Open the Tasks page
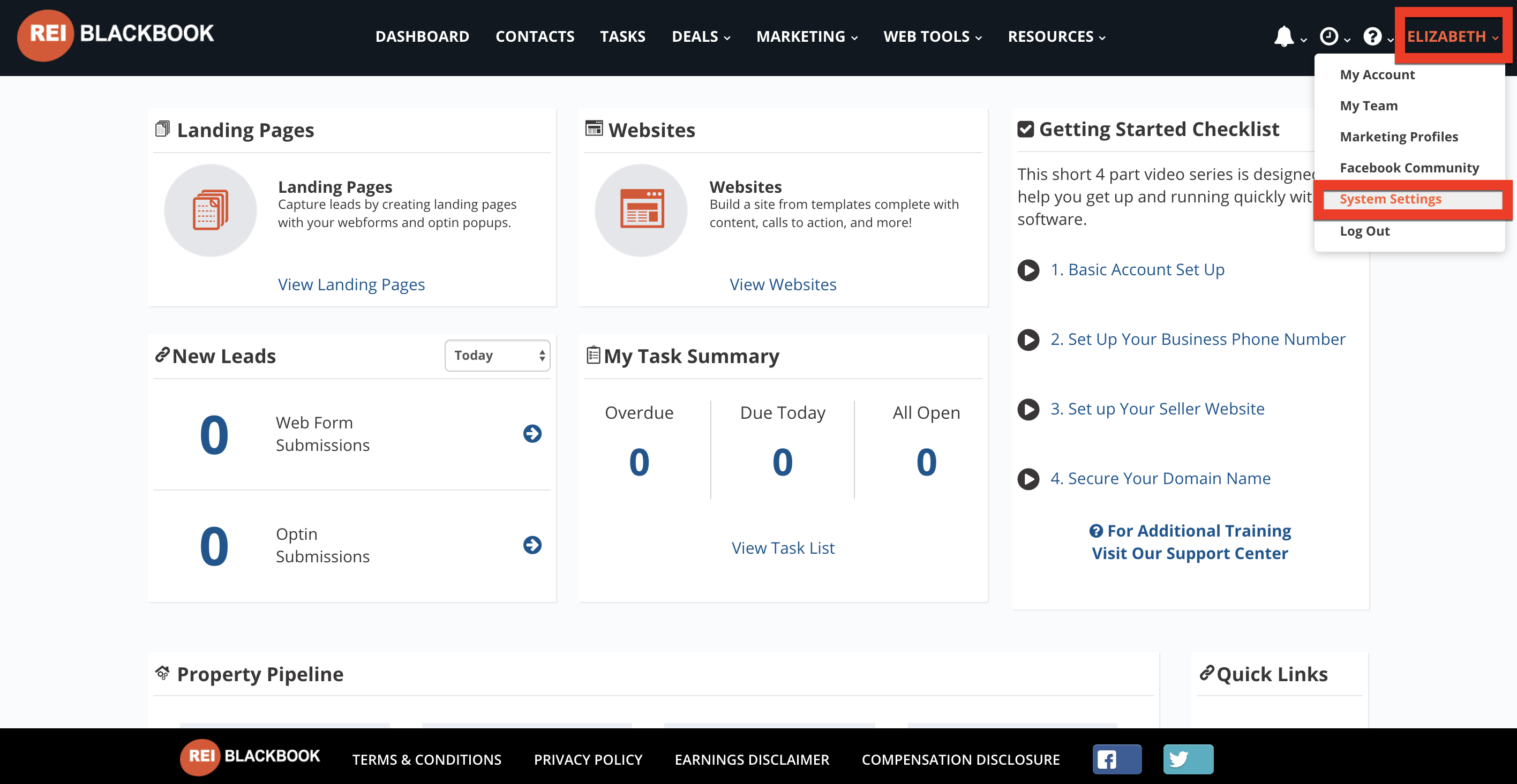The height and width of the screenshot is (784, 1517). [x=622, y=36]
